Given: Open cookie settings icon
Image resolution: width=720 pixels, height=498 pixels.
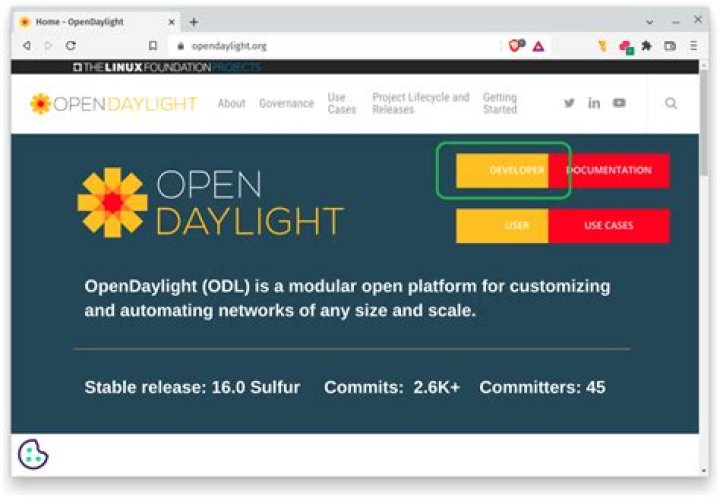Looking at the screenshot, I should (x=33, y=454).
